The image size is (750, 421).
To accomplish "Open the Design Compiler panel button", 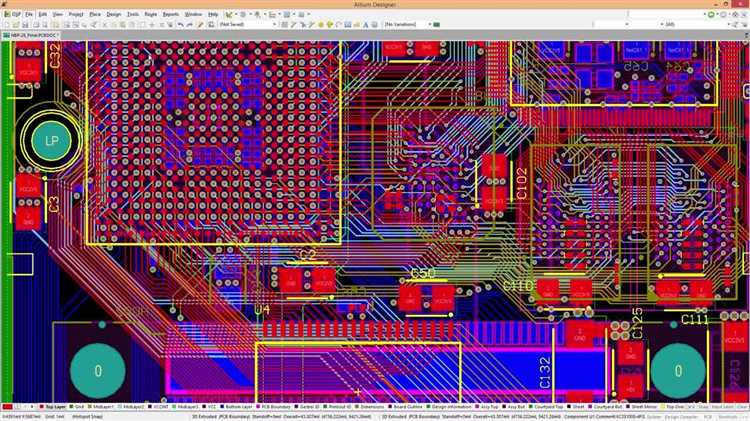I will click(682, 417).
